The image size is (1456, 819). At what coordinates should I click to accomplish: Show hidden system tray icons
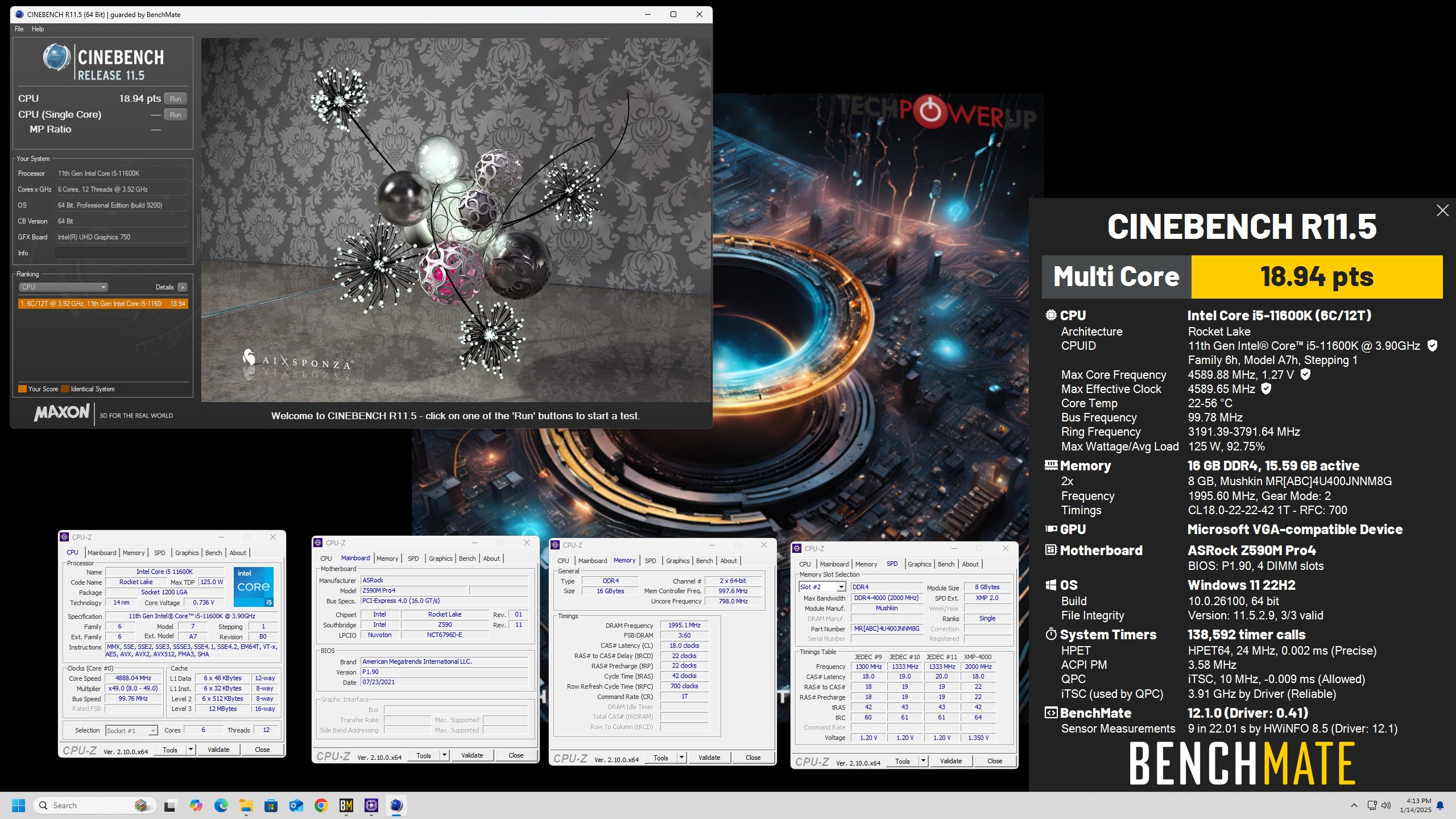point(1354,805)
